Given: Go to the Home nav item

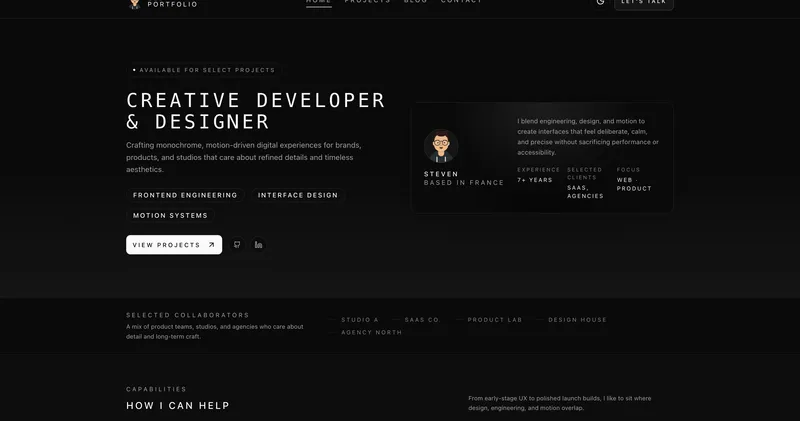Looking at the screenshot, I should [318, 3].
